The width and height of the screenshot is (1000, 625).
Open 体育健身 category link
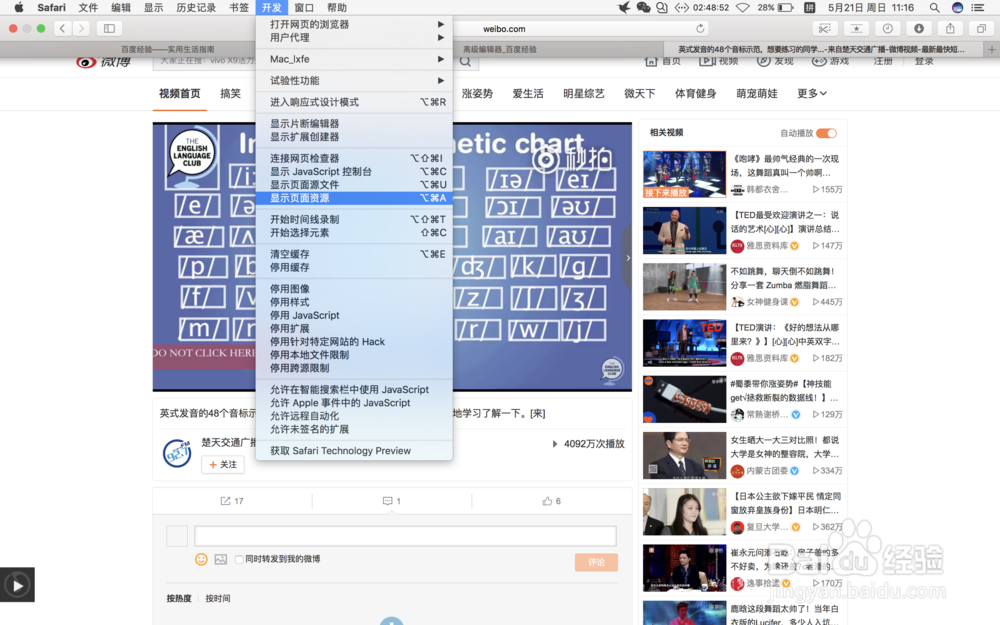[x=696, y=94]
